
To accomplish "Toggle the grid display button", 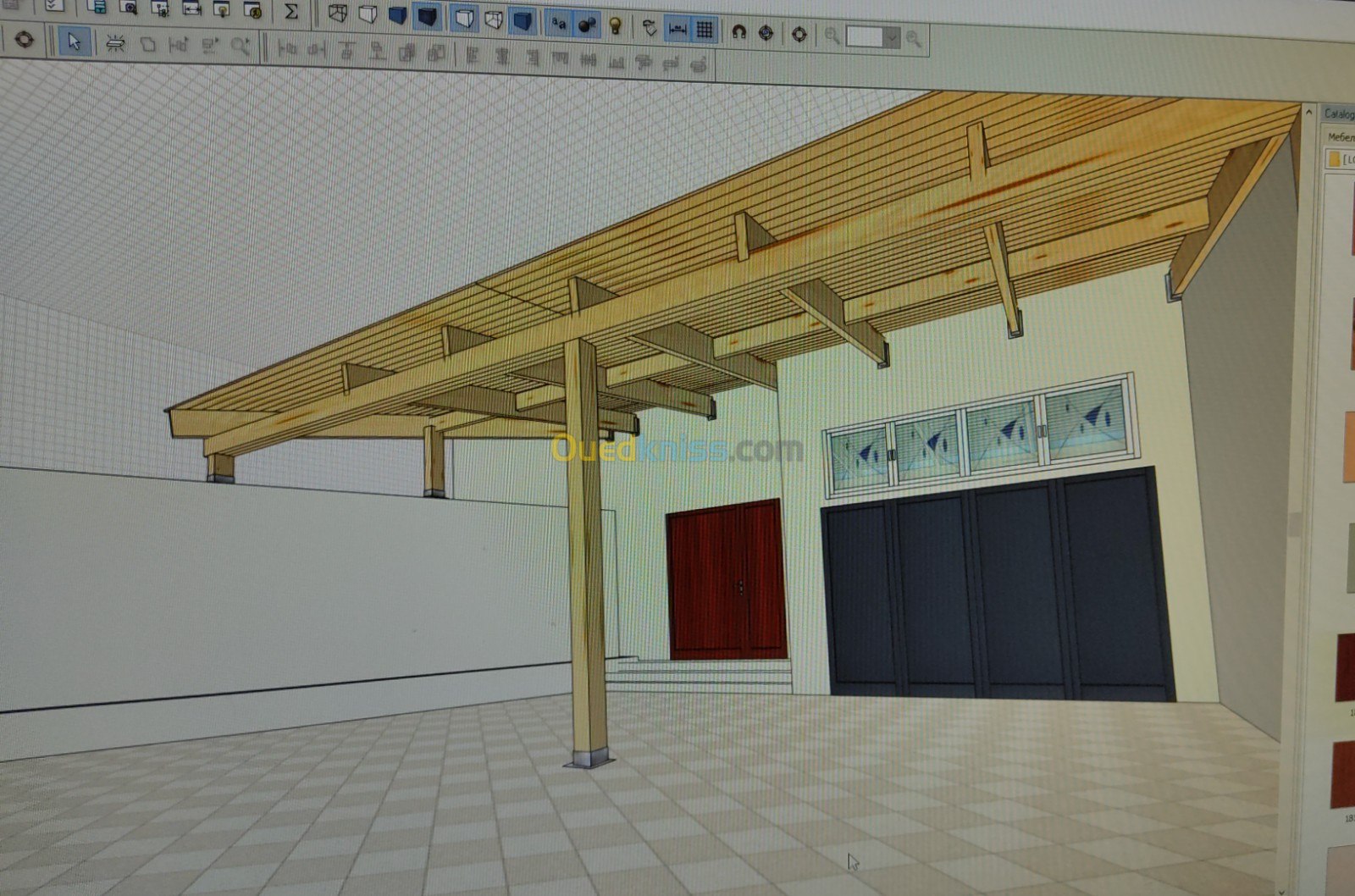I will click(x=704, y=30).
